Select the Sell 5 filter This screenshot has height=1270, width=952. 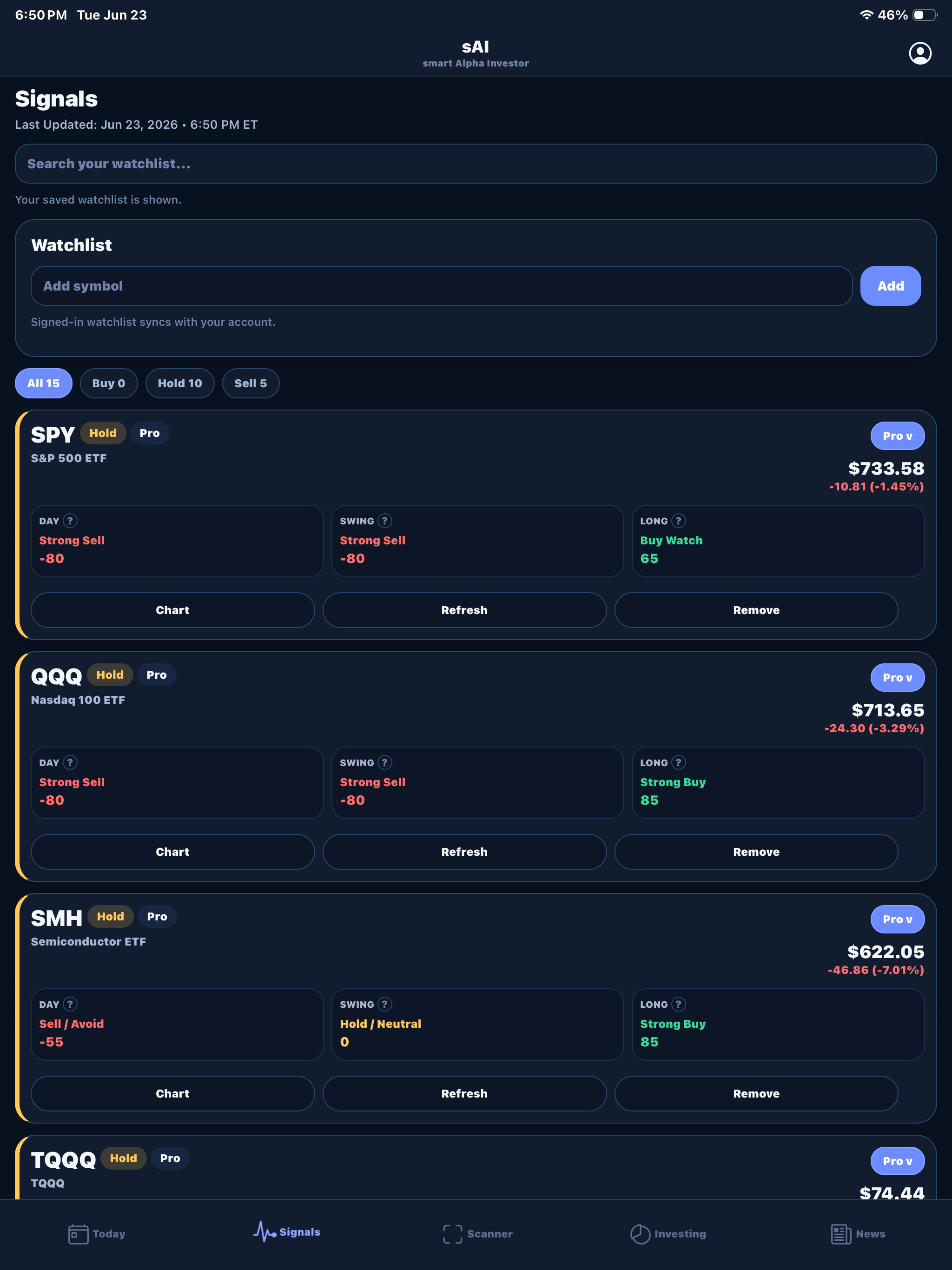tap(251, 383)
